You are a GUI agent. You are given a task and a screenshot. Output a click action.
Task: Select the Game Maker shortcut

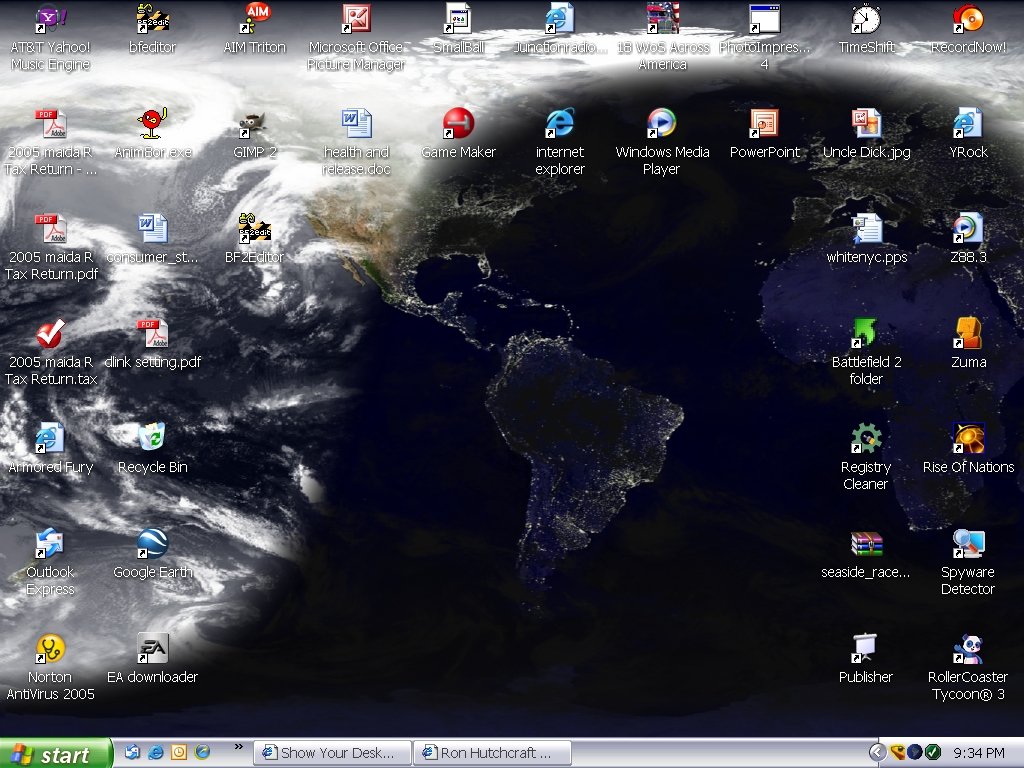(x=458, y=125)
